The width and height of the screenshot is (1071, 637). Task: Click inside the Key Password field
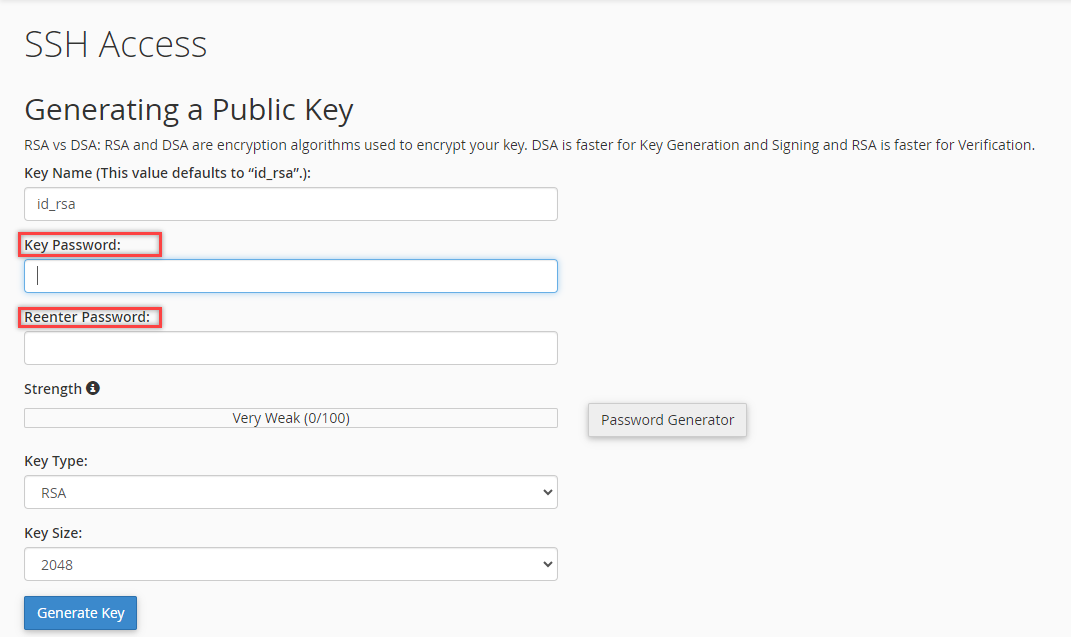coord(290,276)
